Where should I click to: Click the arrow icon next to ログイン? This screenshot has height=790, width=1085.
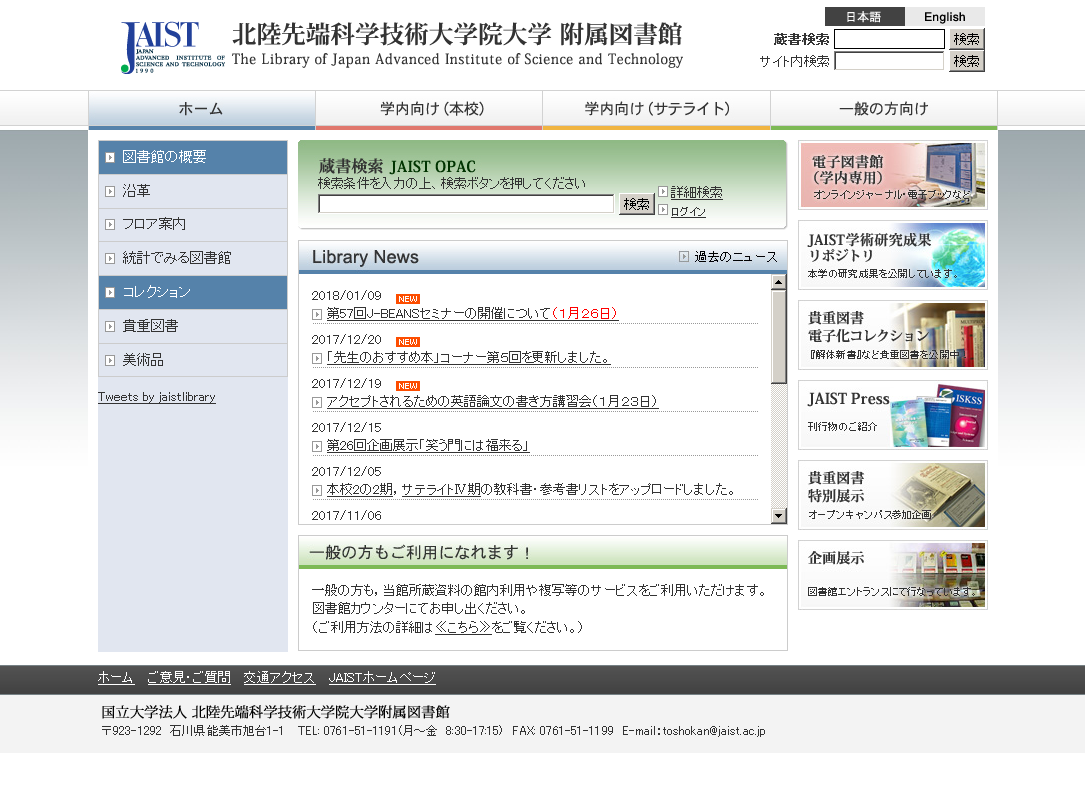[x=663, y=210]
